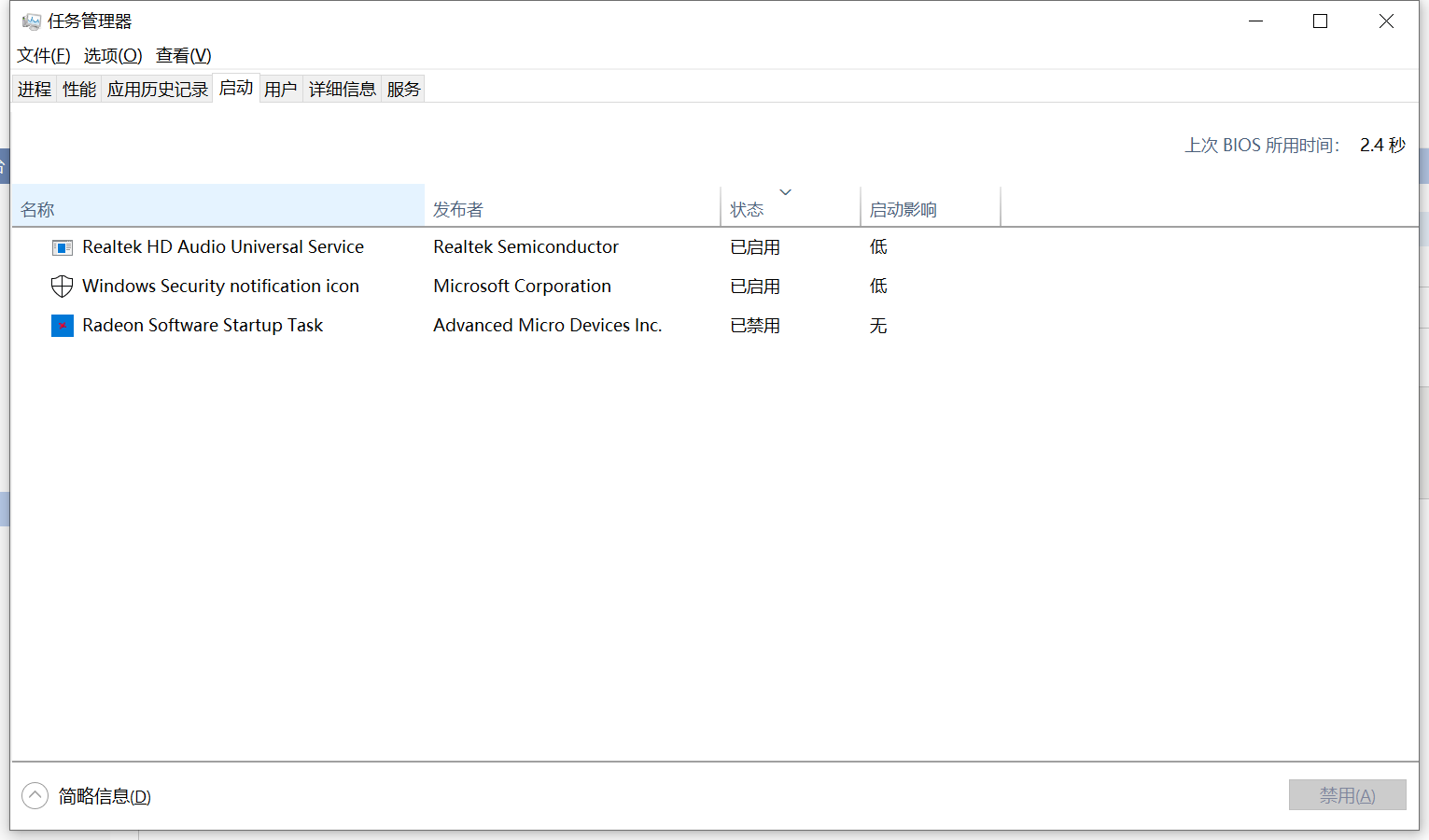This screenshot has height=840, width=1429.
Task: Click the 简略信息(D) link
Action: click(105, 796)
